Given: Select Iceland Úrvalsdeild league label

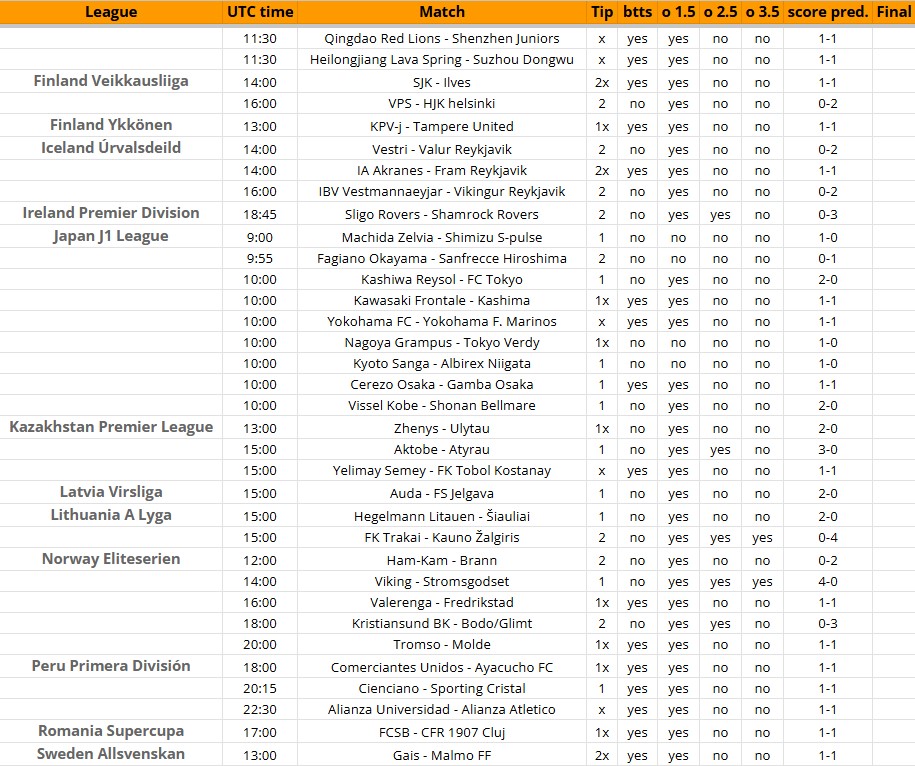Looking at the screenshot, I should coord(111,148).
